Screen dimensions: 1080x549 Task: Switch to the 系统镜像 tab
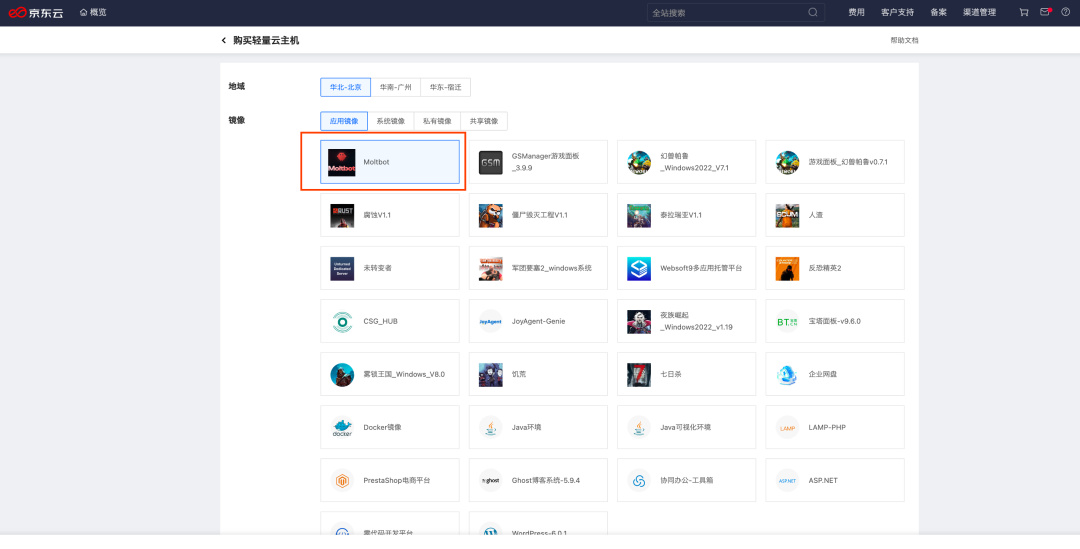click(391, 121)
